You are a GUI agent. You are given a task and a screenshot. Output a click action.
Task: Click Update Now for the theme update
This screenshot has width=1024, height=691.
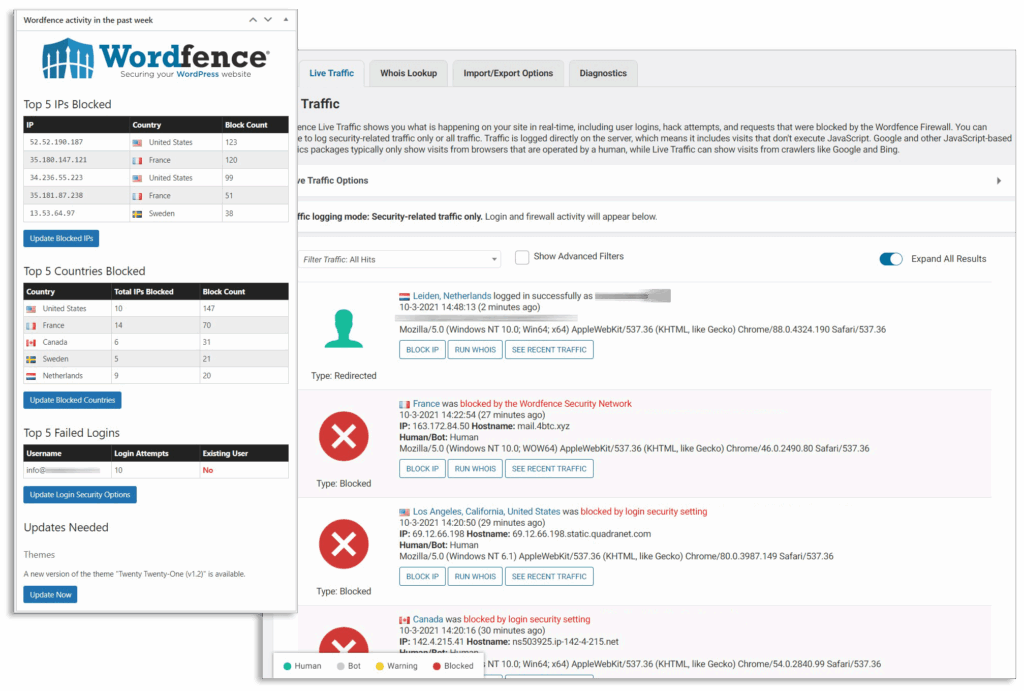(x=50, y=594)
